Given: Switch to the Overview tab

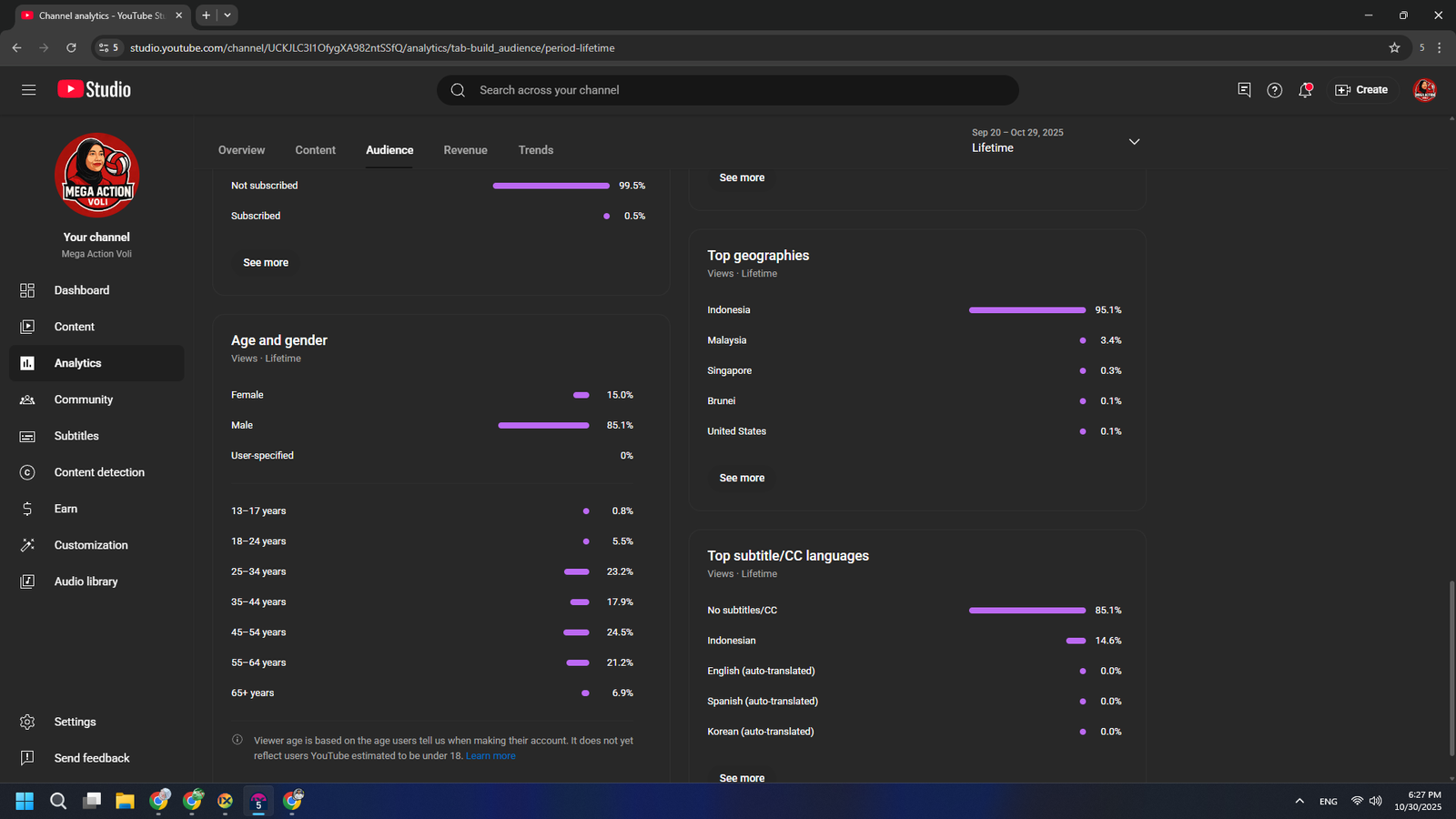Looking at the screenshot, I should (x=241, y=150).
